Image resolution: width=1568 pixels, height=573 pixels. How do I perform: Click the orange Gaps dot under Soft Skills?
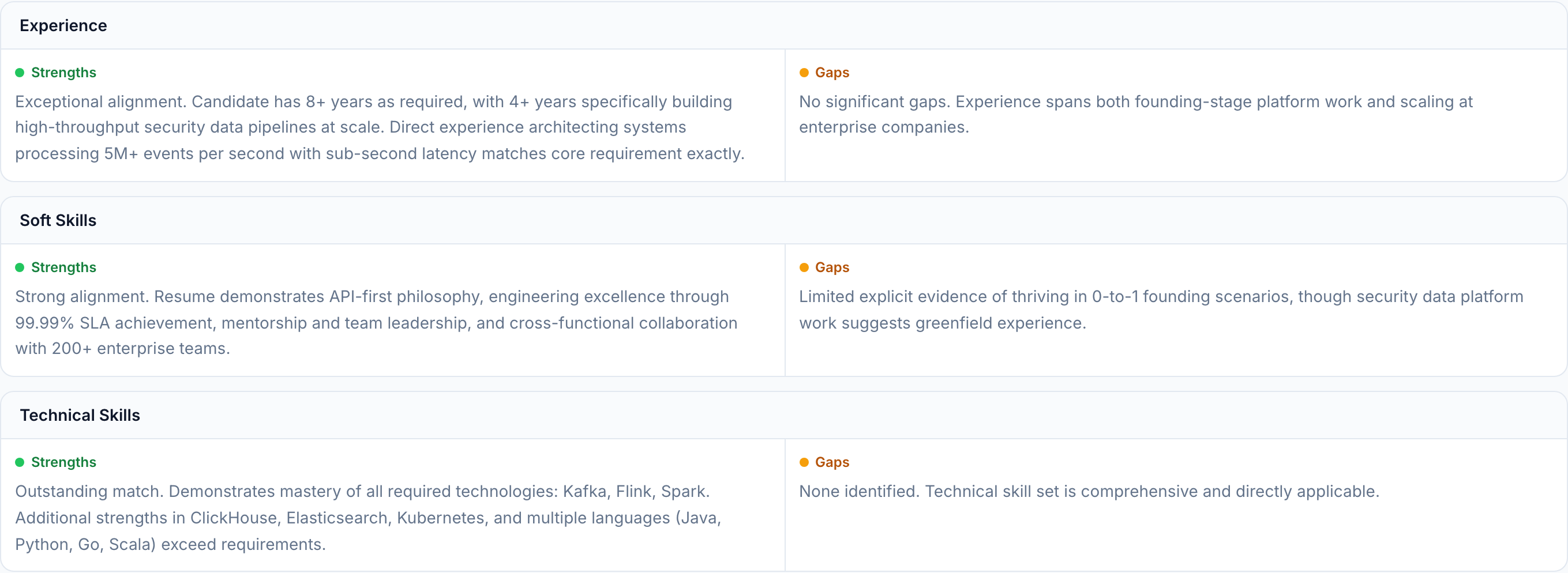804,267
